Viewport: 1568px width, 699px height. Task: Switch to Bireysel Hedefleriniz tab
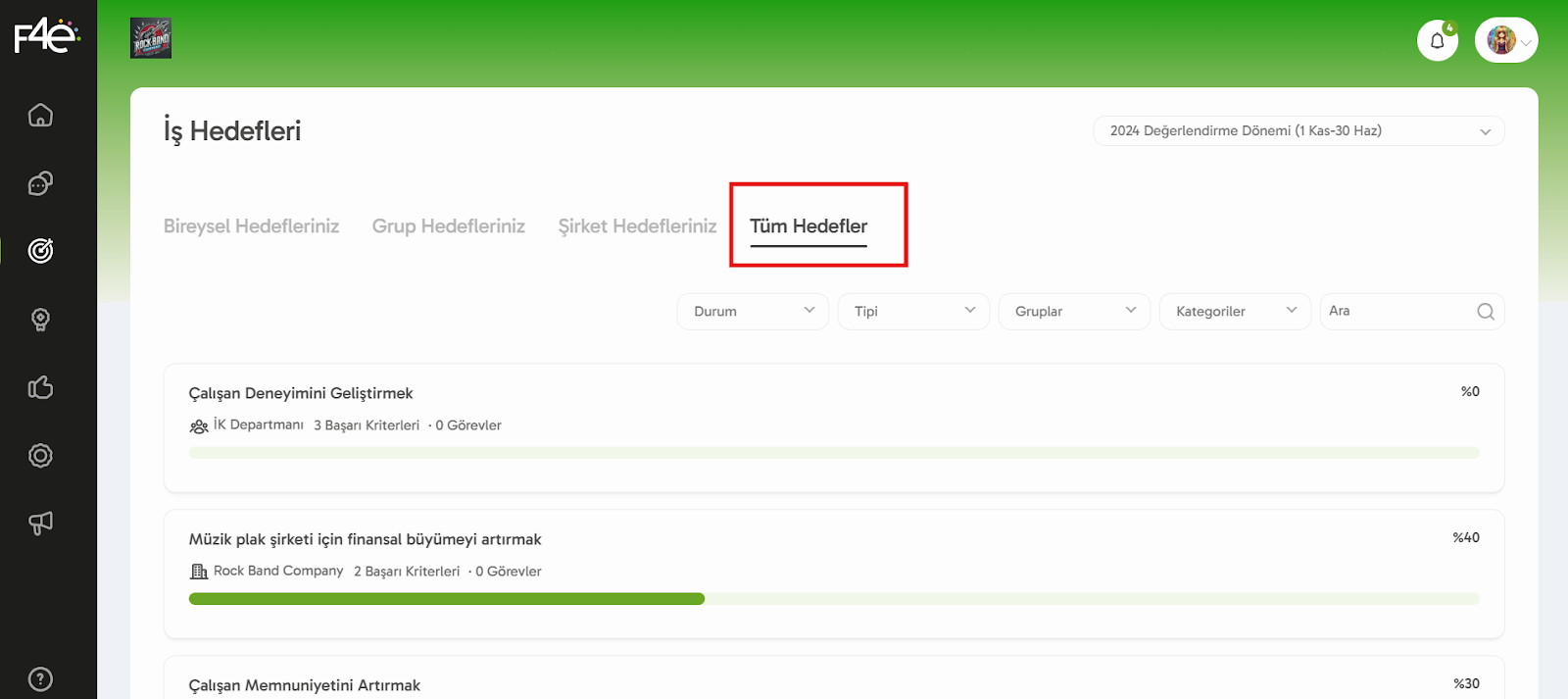point(251,226)
